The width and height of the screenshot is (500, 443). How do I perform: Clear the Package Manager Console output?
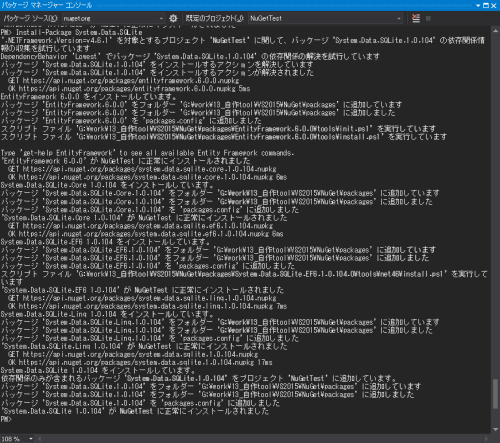pos(416,18)
